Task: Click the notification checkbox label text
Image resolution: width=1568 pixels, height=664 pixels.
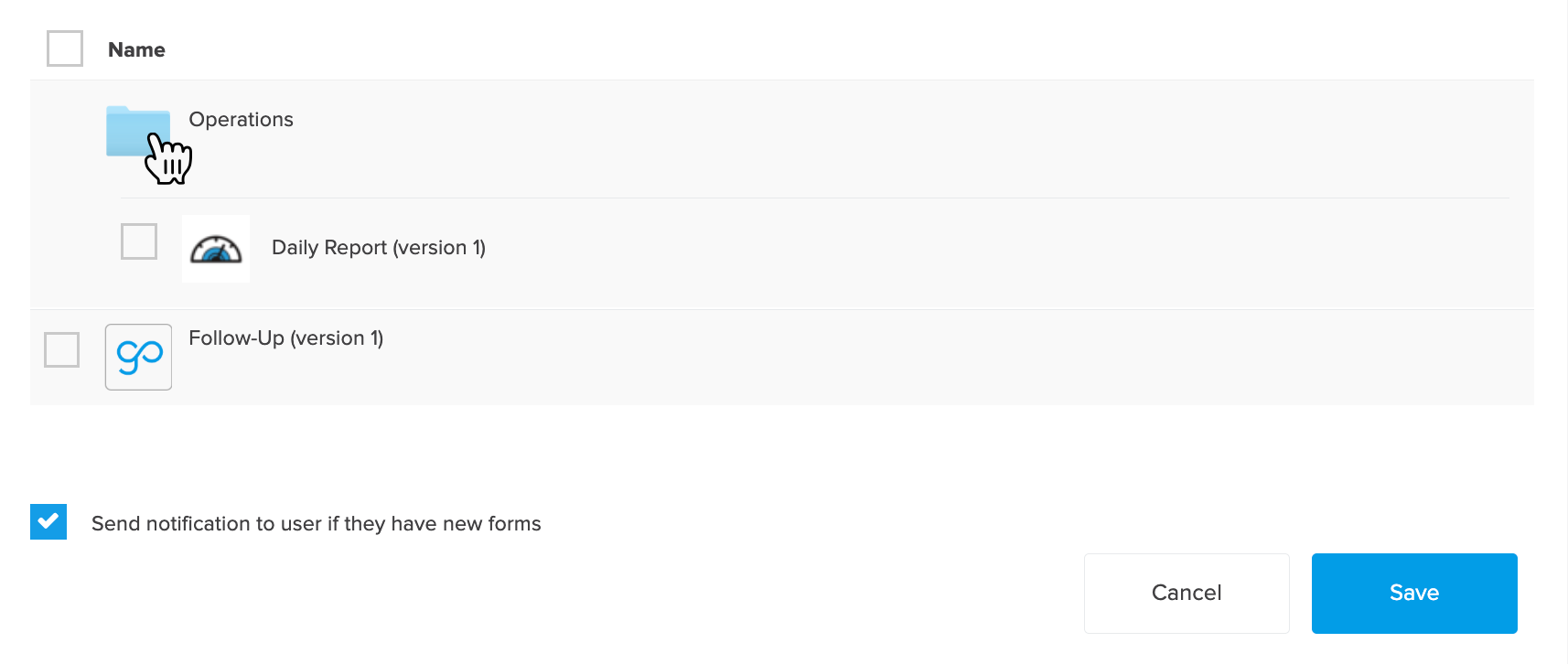Action: (x=316, y=523)
